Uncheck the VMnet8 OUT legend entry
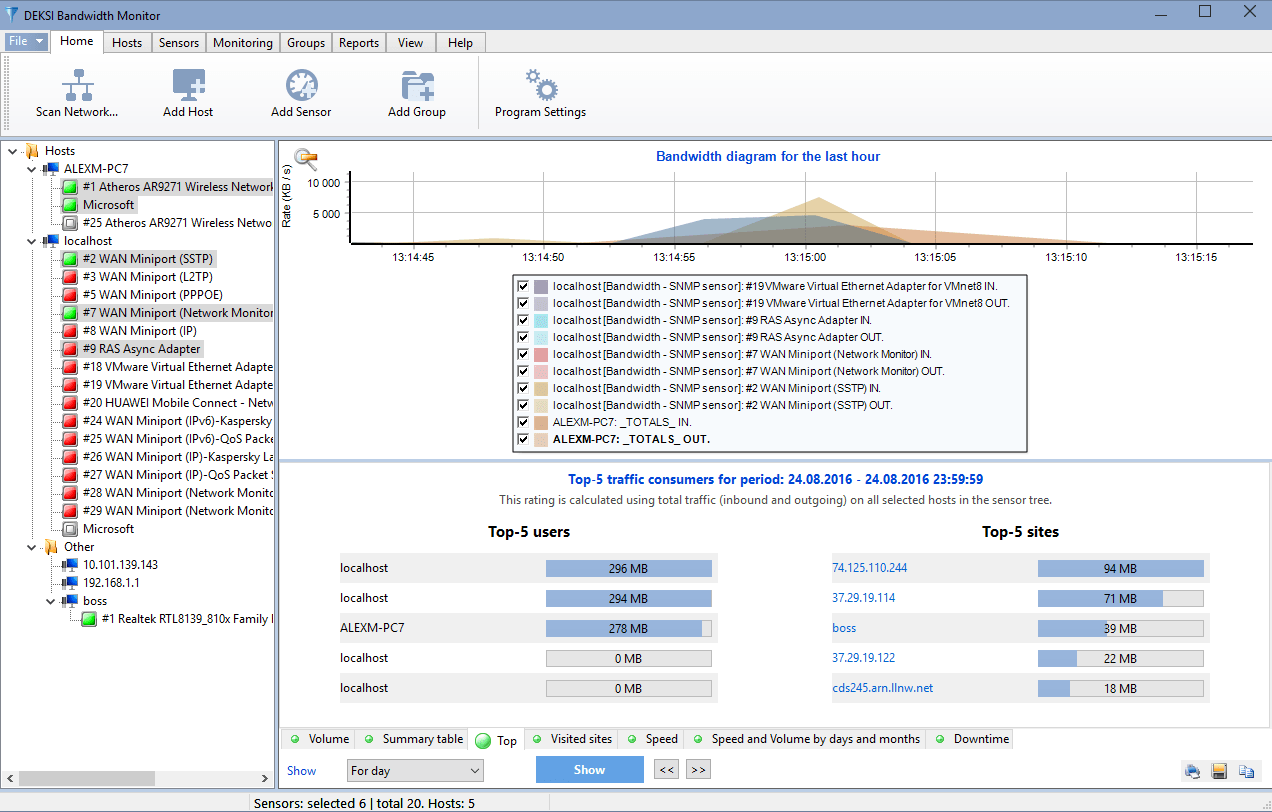 [x=522, y=302]
